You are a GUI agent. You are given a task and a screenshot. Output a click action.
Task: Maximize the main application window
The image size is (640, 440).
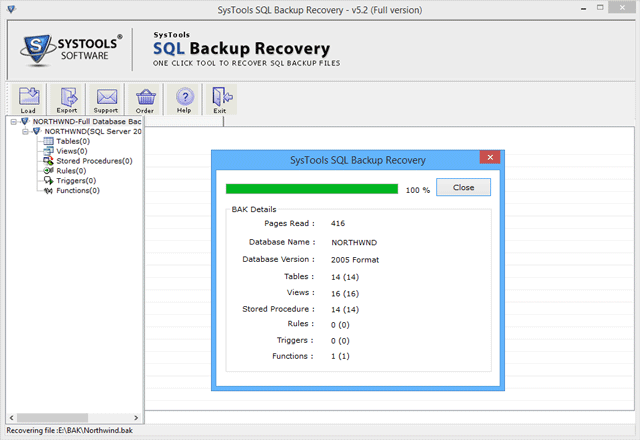click(x=600, y=8)
